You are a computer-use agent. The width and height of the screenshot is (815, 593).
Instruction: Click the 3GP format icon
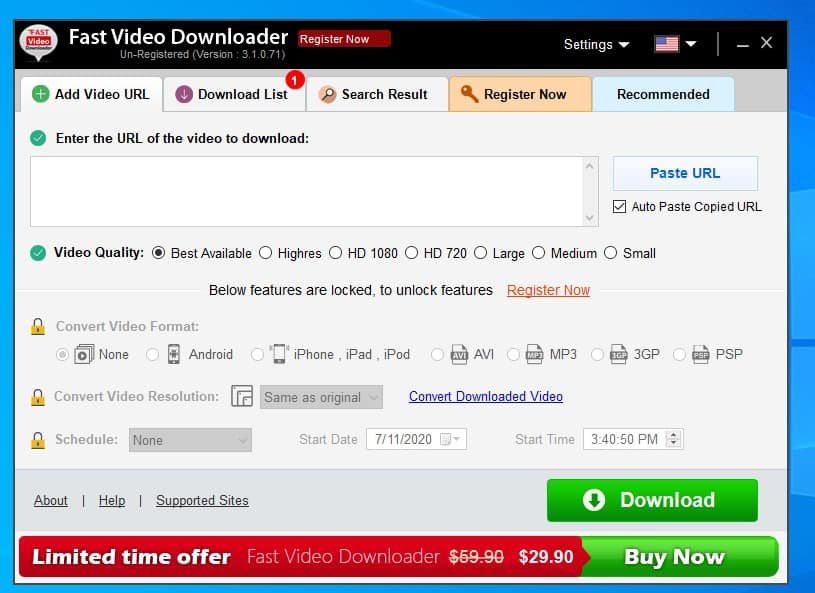pos(619,354)
